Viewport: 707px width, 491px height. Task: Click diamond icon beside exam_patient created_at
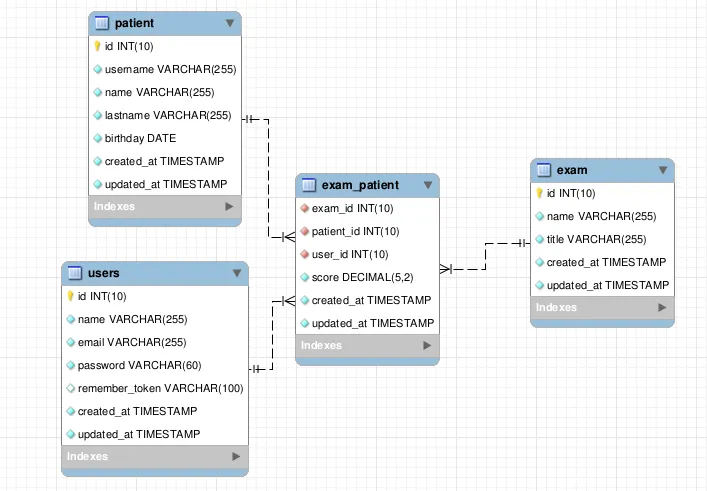304,300
